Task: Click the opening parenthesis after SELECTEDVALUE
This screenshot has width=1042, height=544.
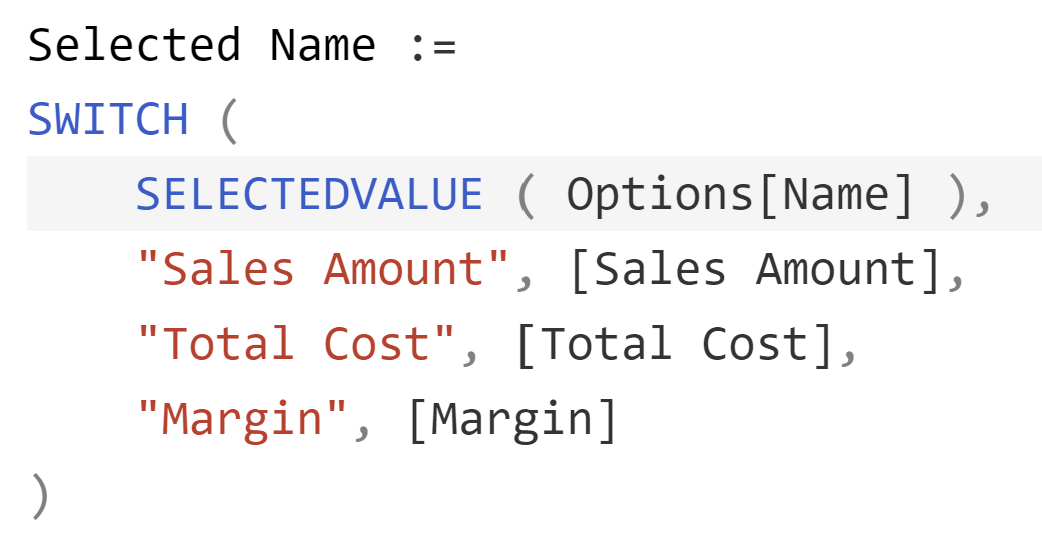Action: coord(526,196)
